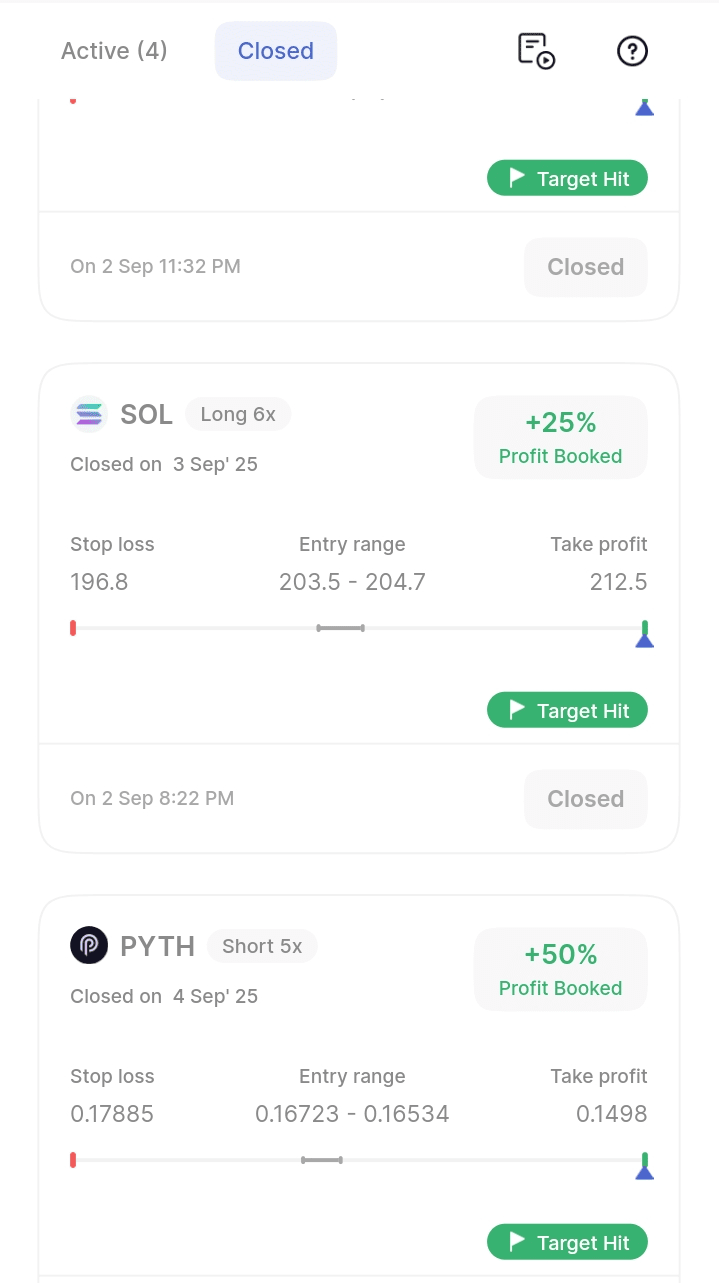Screen dimensions: 719x1283
Task: Click the blue price marker on SOL slider
Action: click(x=645, y=639)
